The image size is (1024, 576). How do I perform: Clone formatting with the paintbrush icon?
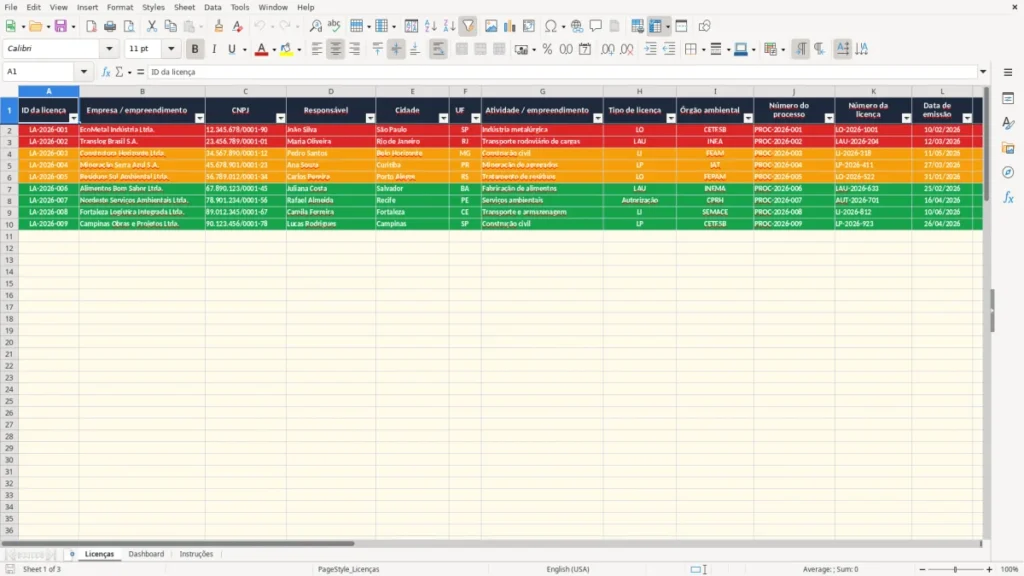tap(219, 26)
